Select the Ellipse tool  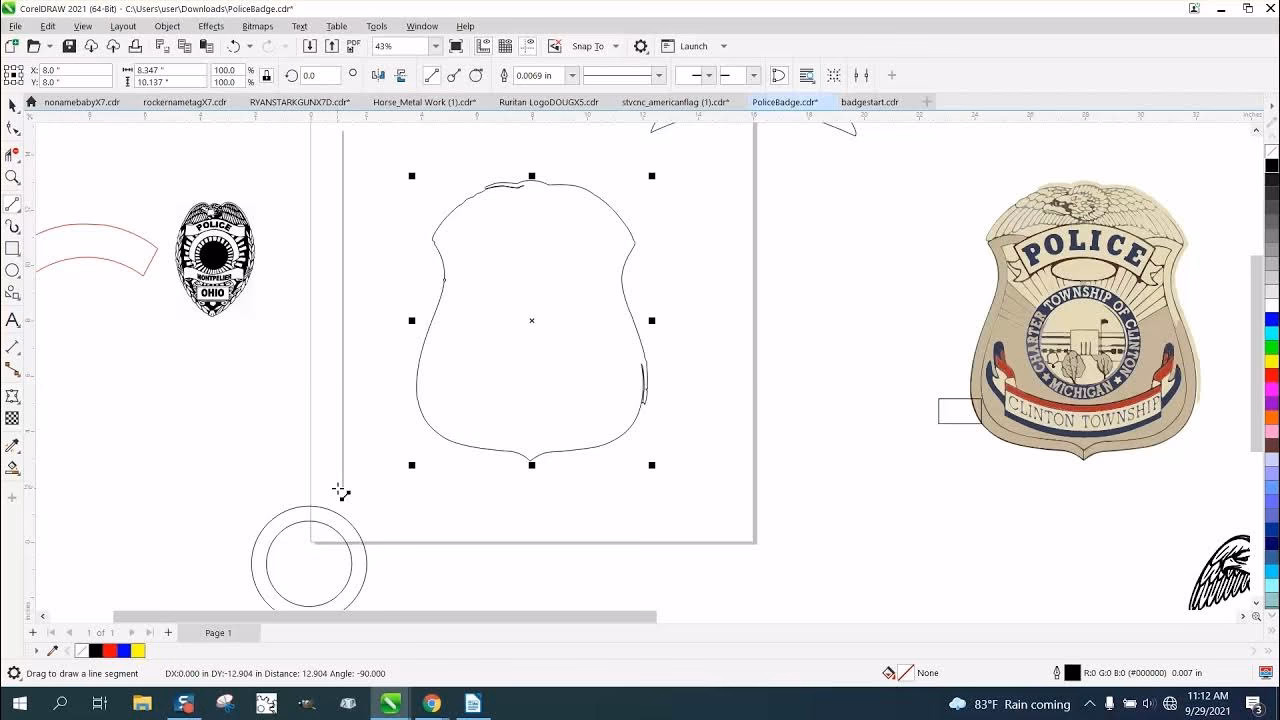tap(13, 271)
